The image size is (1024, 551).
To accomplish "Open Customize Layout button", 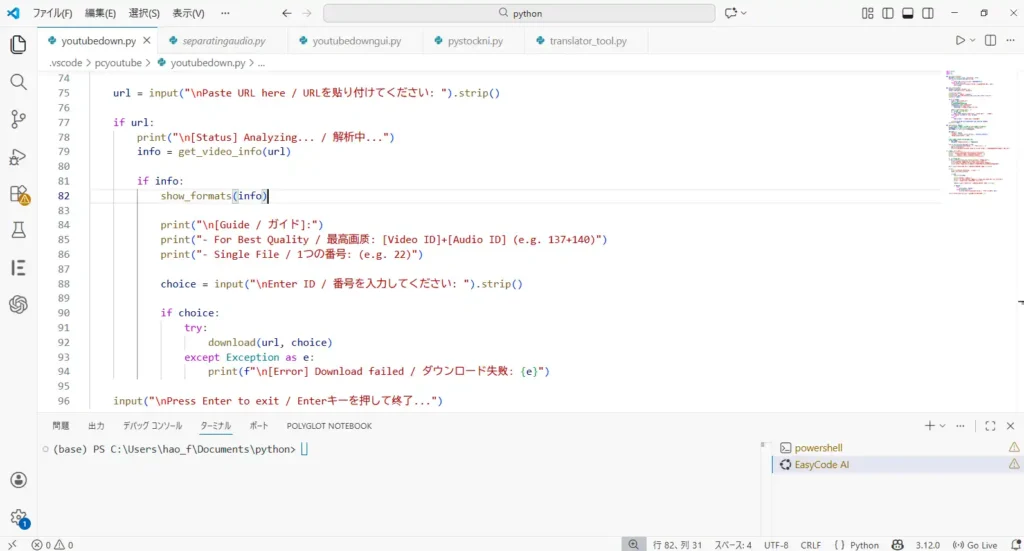I will 867,13.
